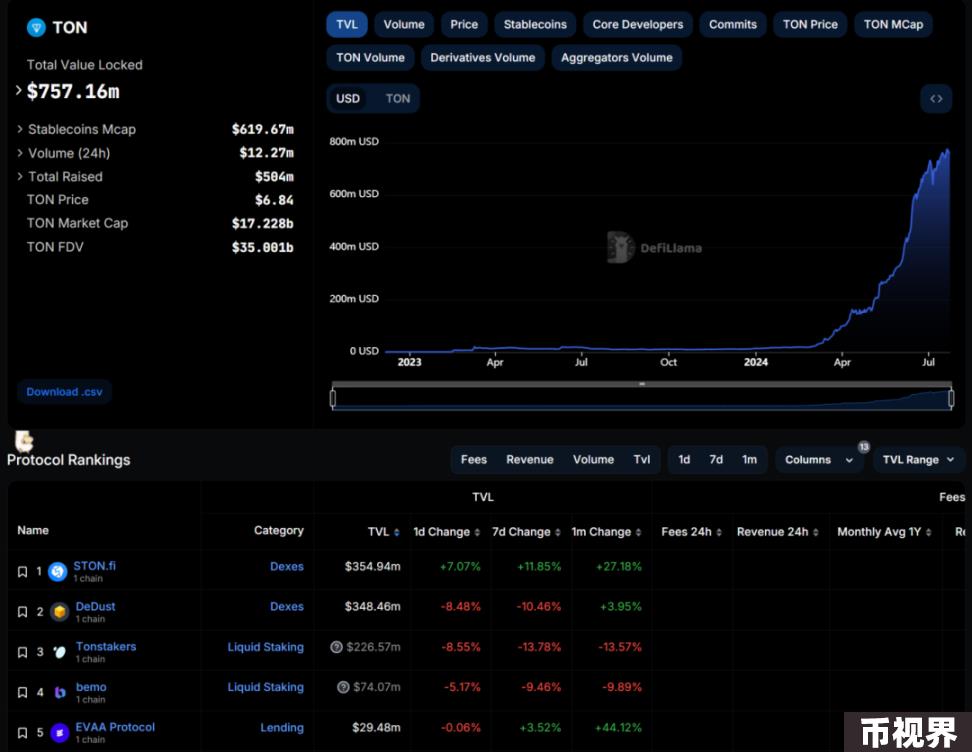Select the Revenue rankings tab
Screen dimensions: 972x752
pyautogui.click(x=530, y=460)
